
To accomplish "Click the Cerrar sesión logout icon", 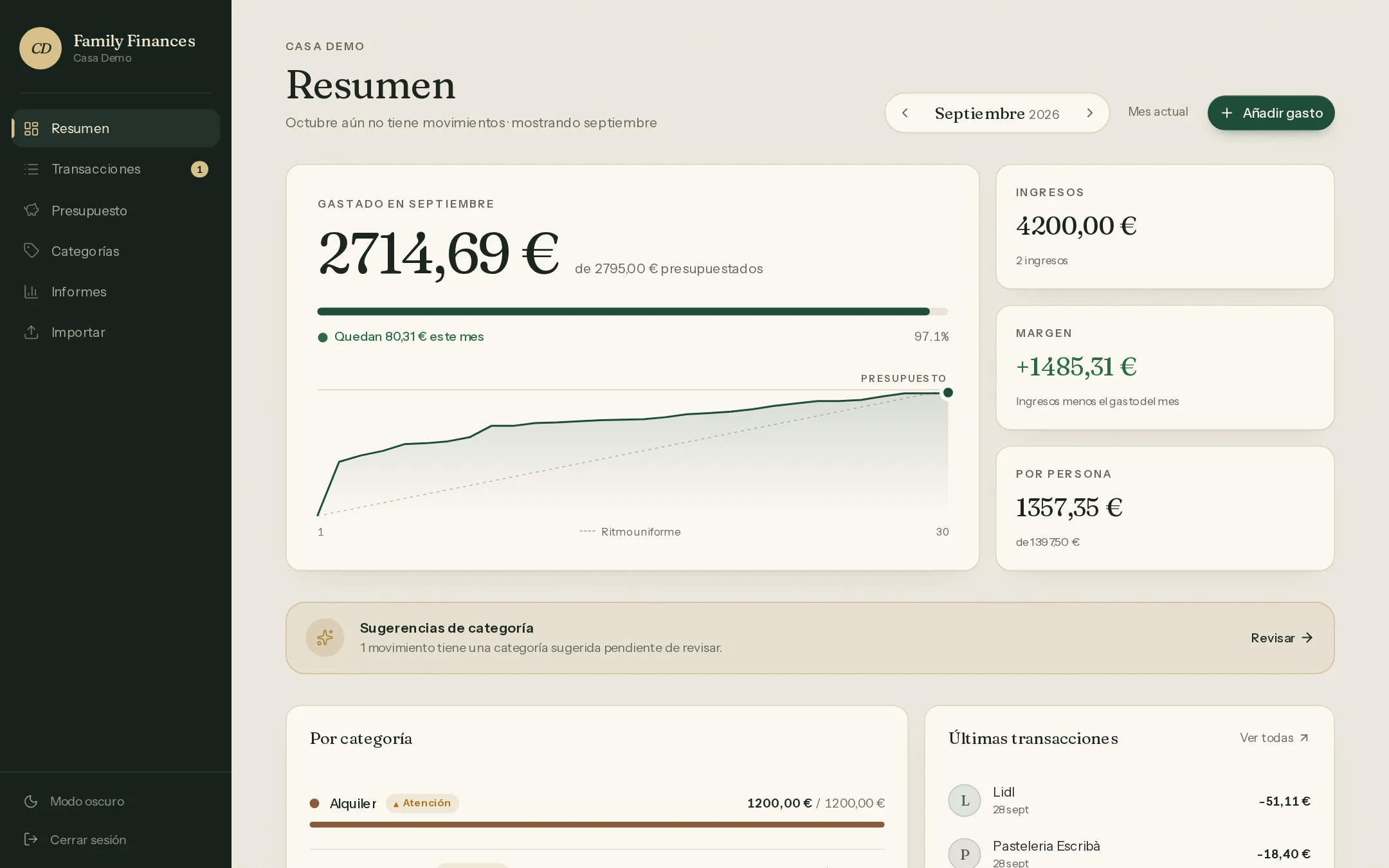I will tap(31, 839).
